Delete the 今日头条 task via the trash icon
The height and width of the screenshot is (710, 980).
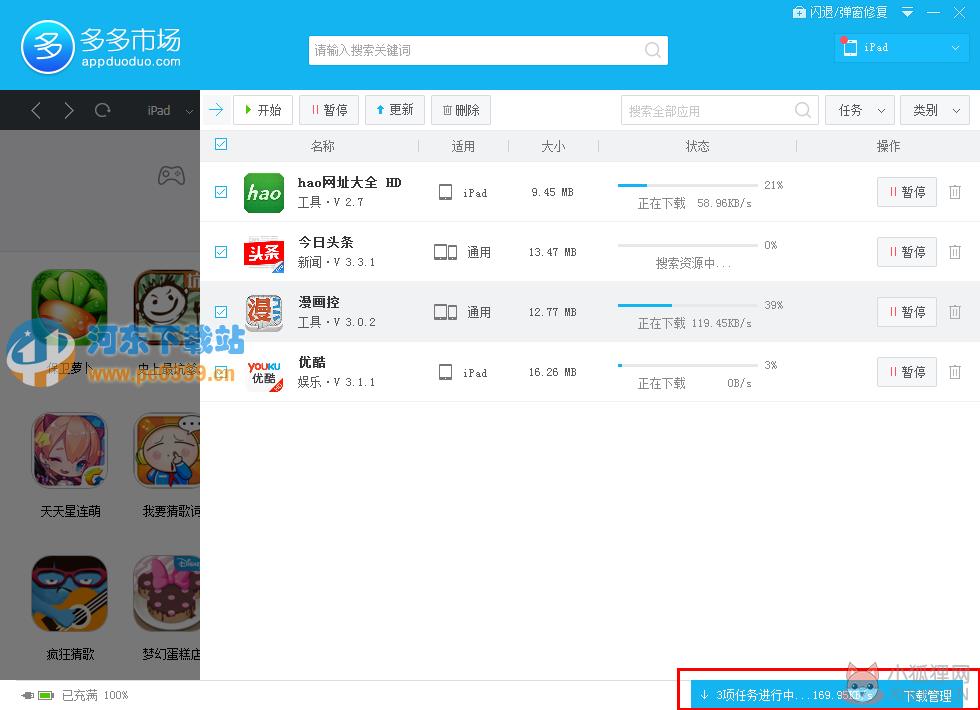(955, 252)
